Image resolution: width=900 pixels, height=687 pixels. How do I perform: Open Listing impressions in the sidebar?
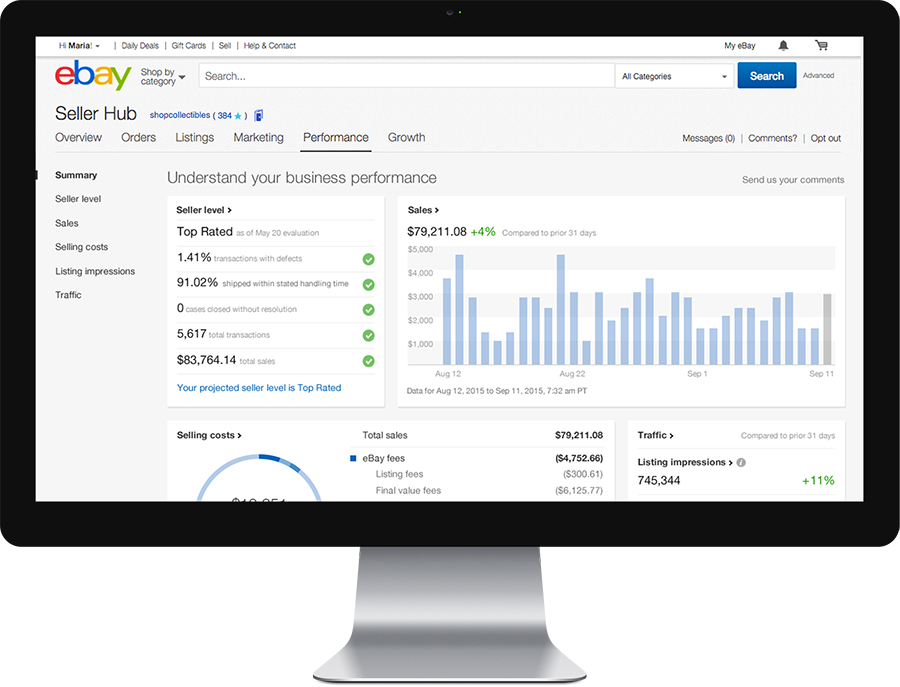click(95, 271)
